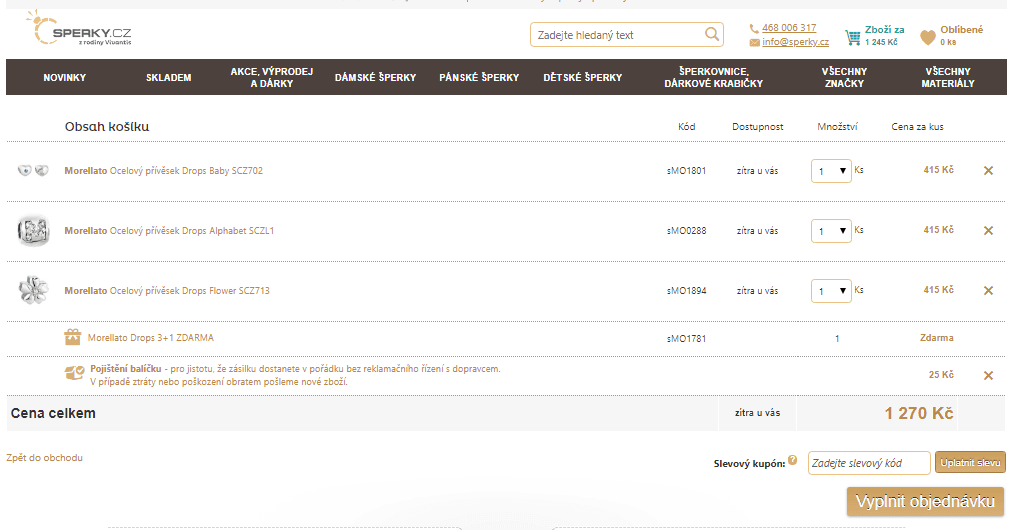Click the info@sperky.cz email link
This screenshot has width=1018, height=530.
coord(795,42)
